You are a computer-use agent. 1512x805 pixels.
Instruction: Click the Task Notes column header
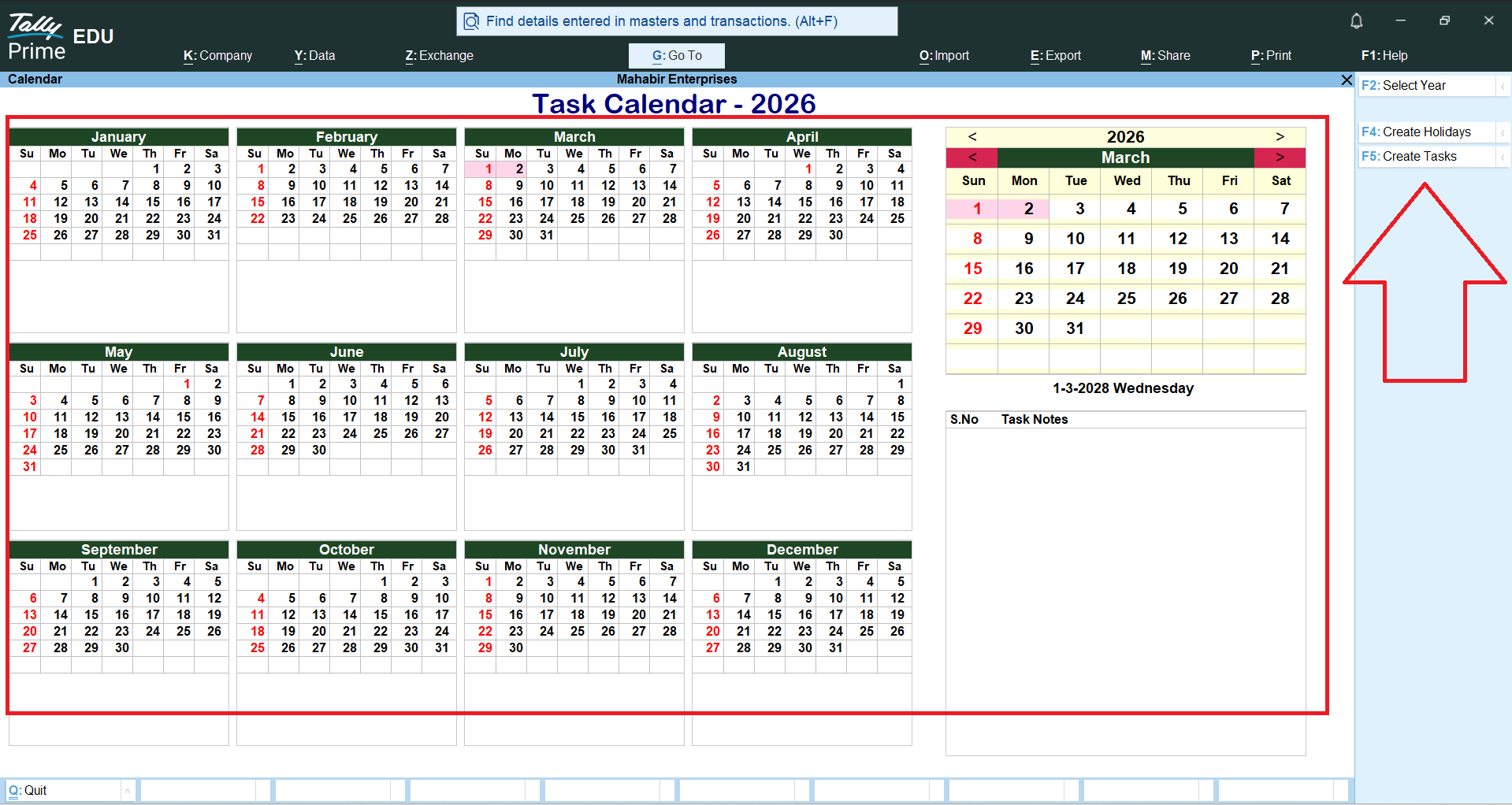(x=1035, y=420)
